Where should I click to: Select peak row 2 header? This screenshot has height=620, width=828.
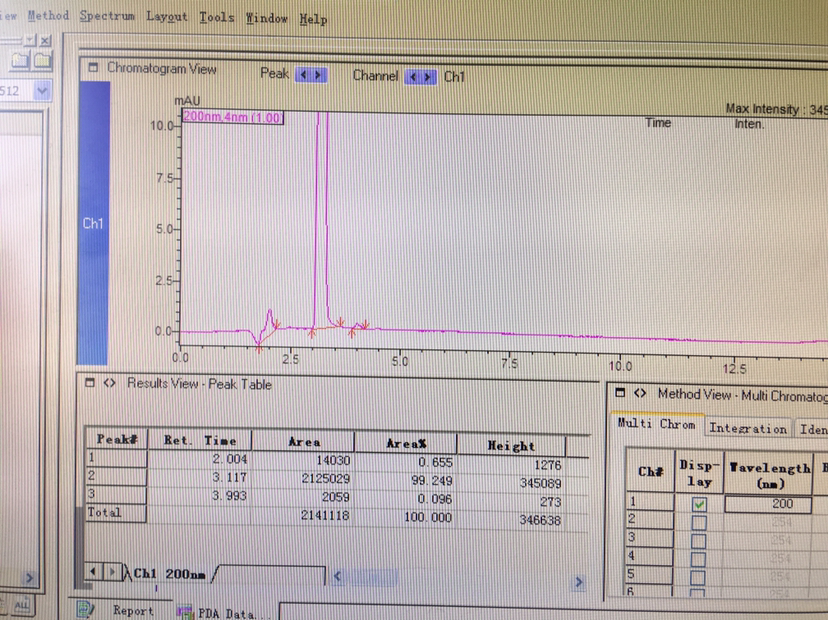pyautogui.click(x=116, y=476)
